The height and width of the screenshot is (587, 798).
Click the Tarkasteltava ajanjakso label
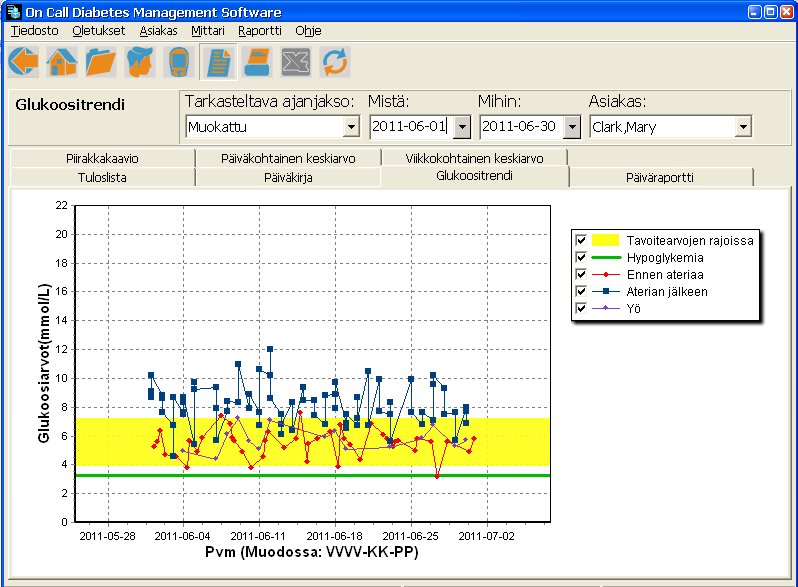click(269, 101)
